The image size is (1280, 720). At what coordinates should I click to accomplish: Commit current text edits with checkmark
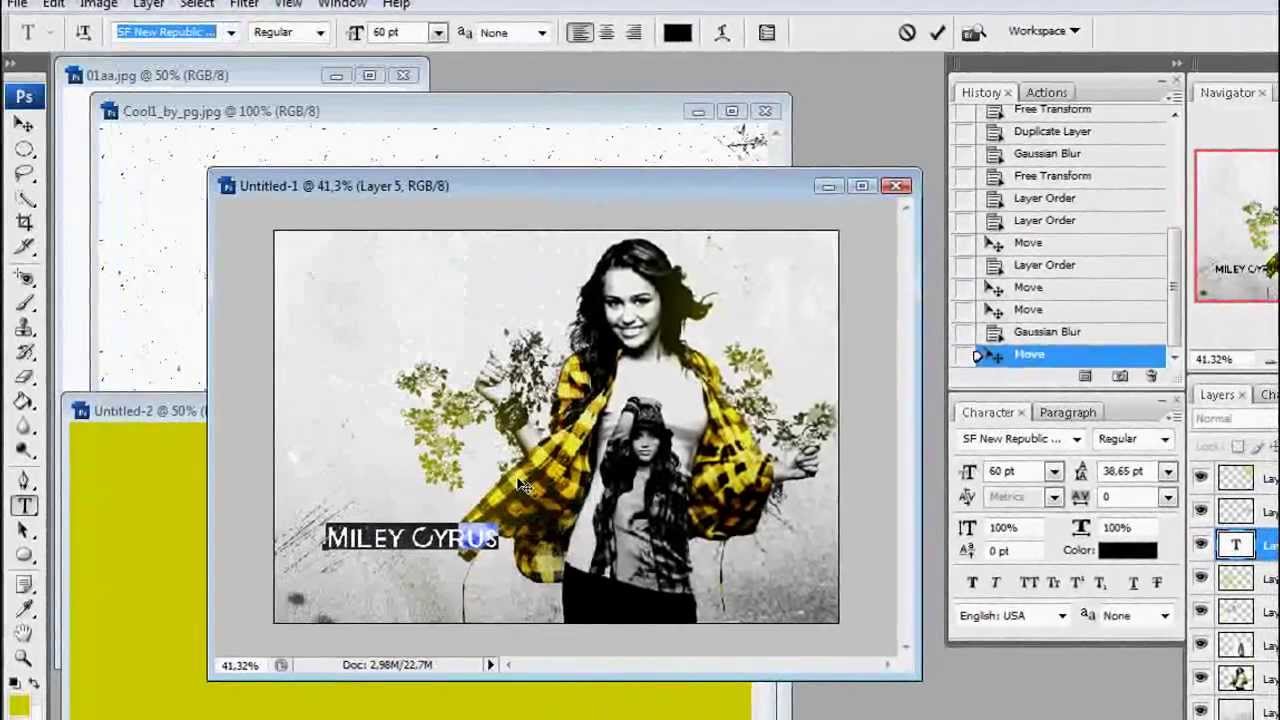click(937, 32)
